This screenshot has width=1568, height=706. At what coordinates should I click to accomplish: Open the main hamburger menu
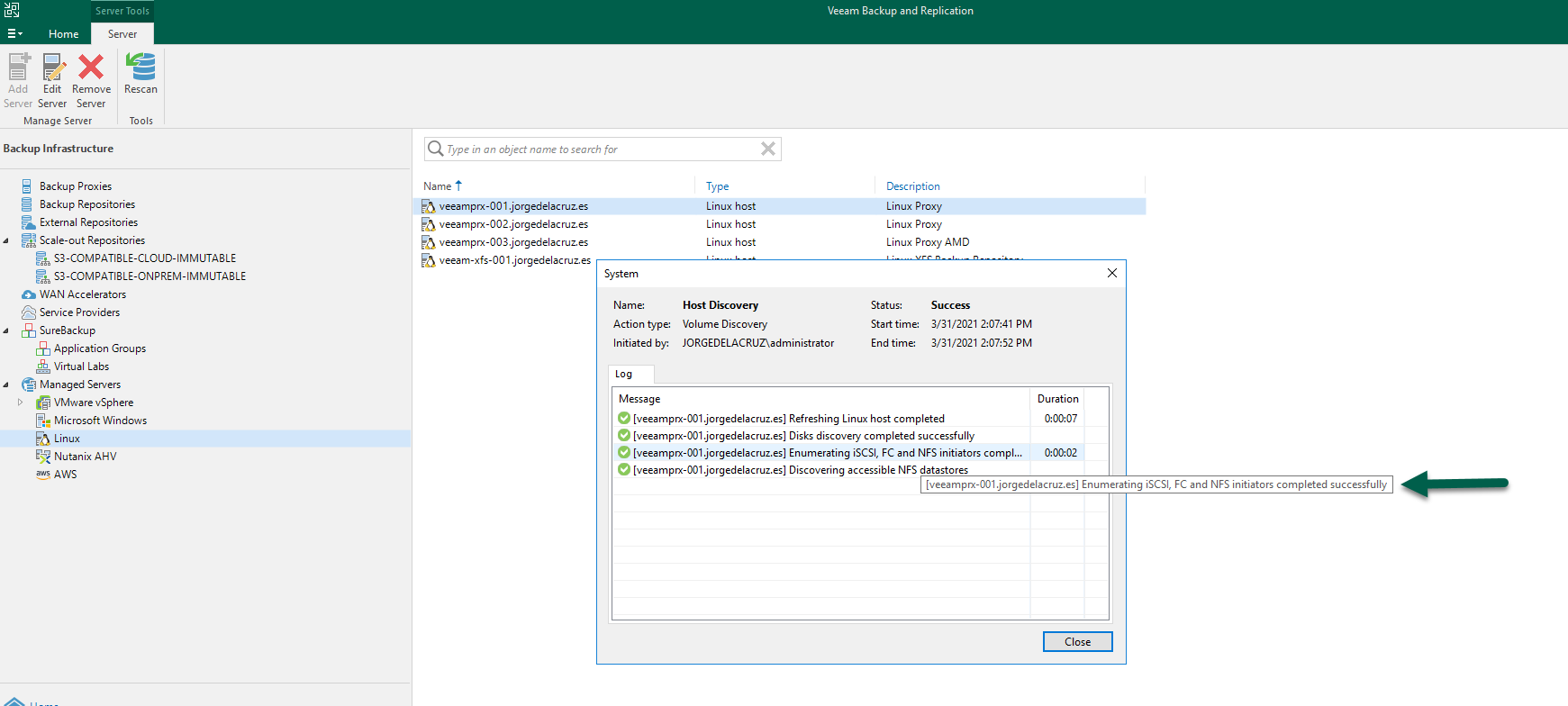14,33
